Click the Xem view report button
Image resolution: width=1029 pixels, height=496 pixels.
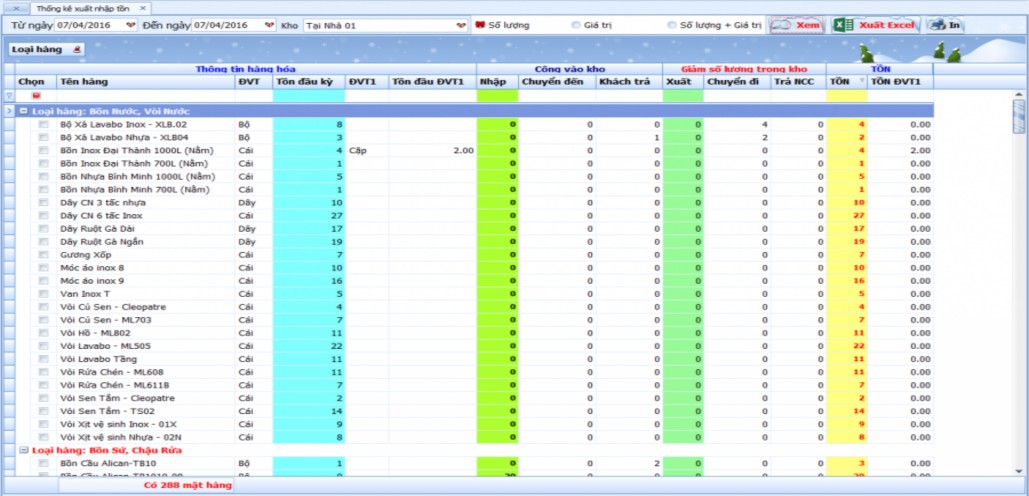(x=796, y=24)
